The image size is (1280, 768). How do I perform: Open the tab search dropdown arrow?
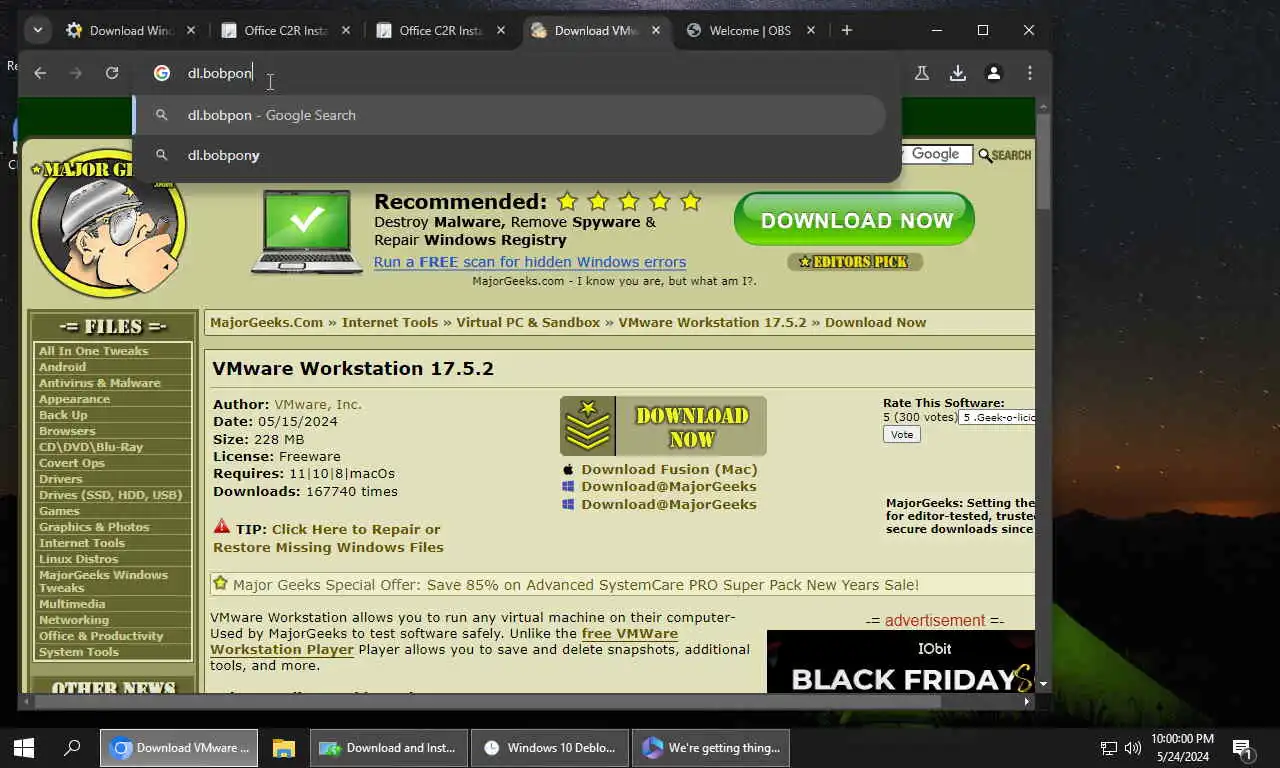(37, 30)
